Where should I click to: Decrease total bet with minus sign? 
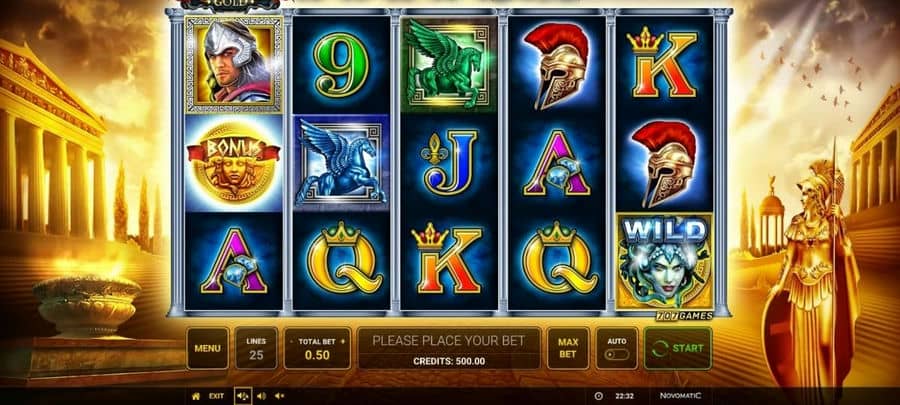tap(292, 341)
